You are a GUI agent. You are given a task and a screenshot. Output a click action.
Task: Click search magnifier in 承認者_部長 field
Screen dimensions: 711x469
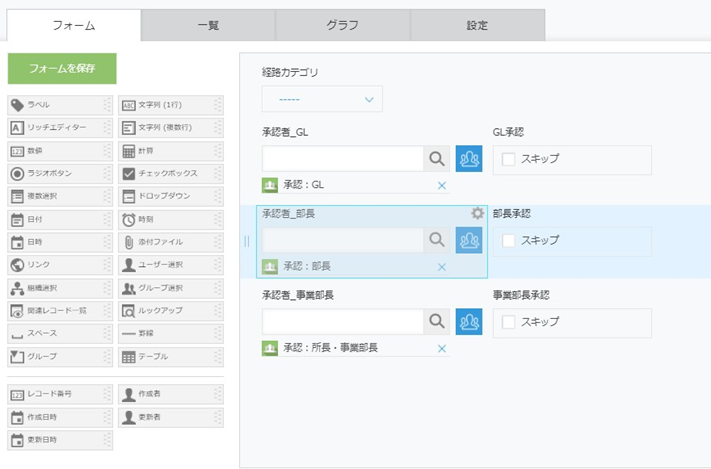pyautogui.click(x=437, y=240)
